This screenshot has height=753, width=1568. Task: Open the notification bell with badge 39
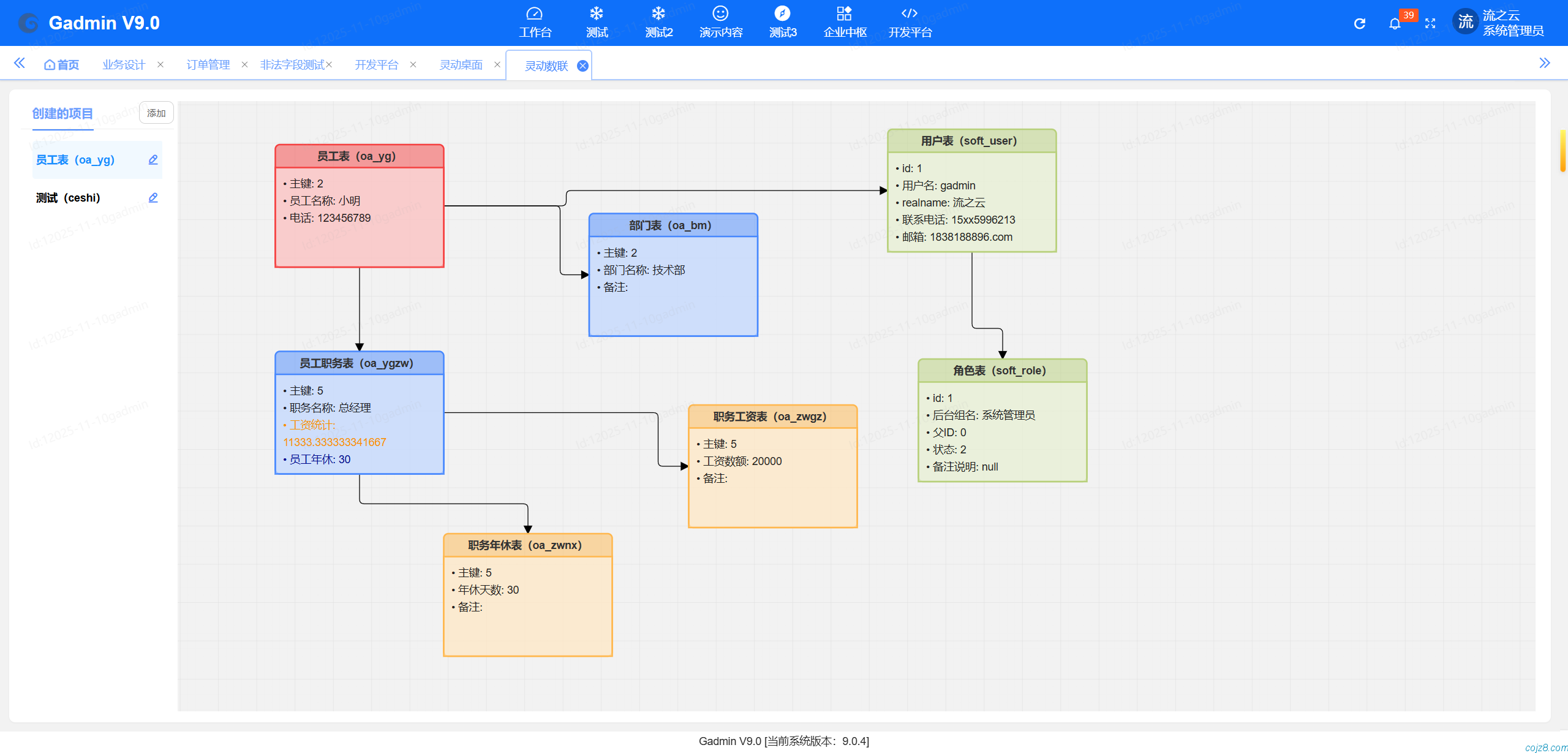click(1395, 23)
